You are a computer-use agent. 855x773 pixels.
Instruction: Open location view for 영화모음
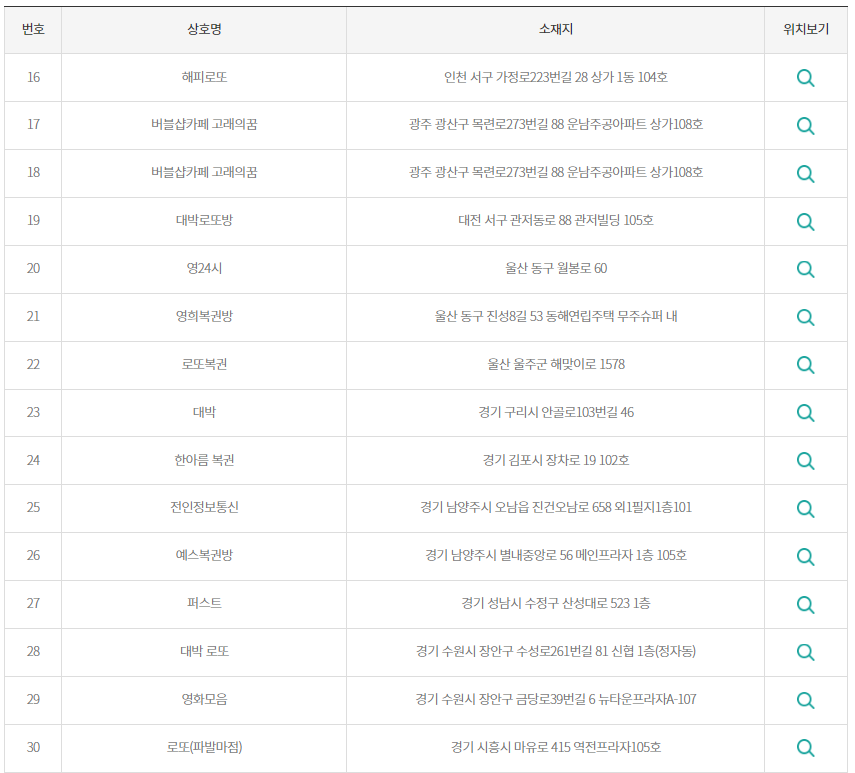tap(805, 700)
